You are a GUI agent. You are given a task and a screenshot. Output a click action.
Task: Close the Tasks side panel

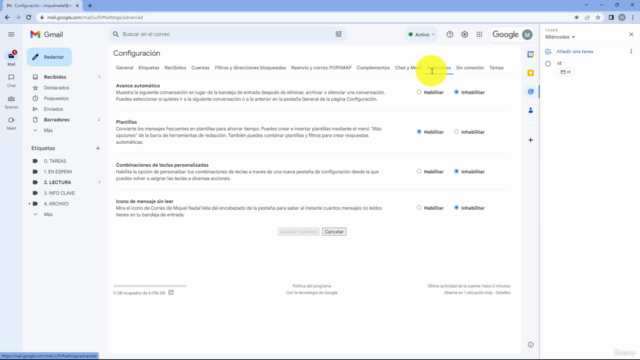(x=631, y=35)
